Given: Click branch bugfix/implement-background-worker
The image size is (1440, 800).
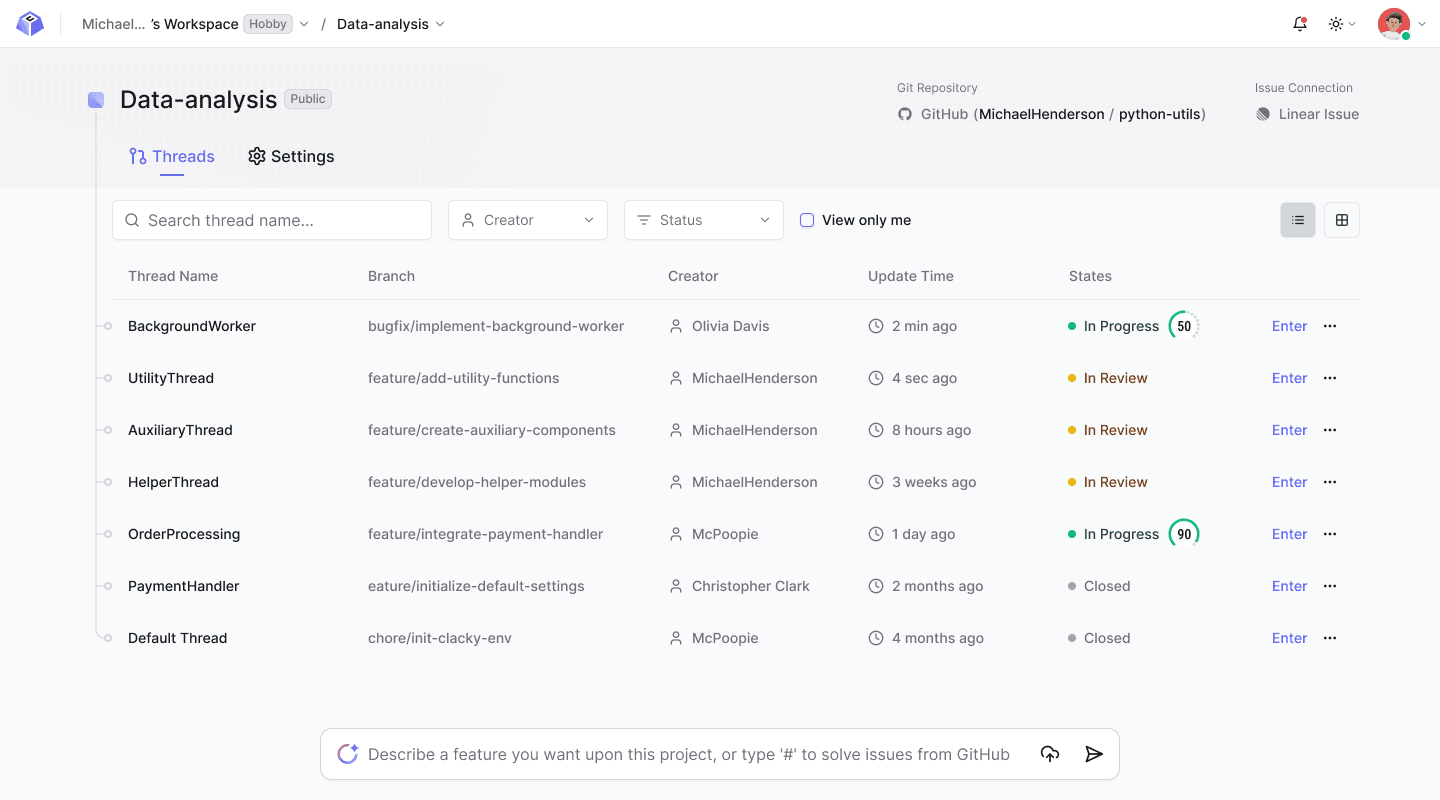Looking at the screenshot, I should [x=496, y=326].
